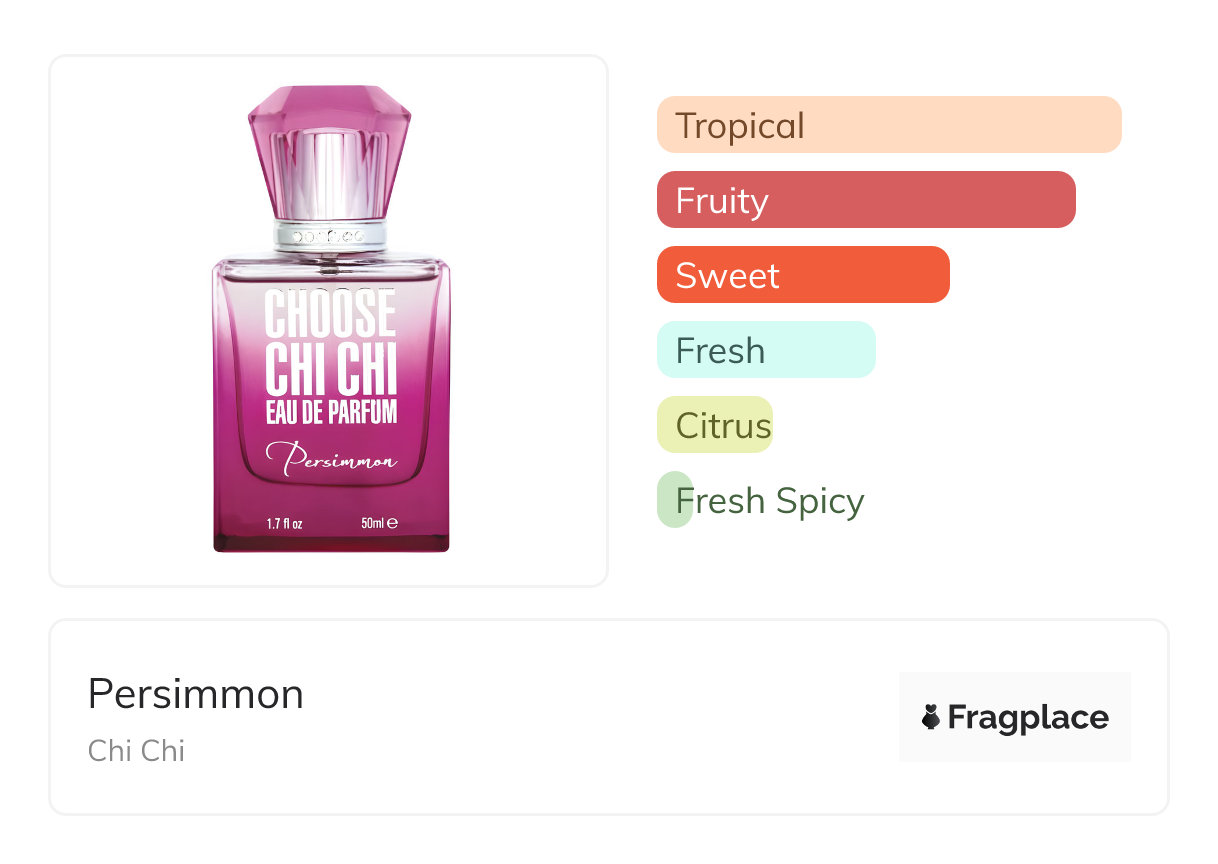1218x864 pixels.
Task: Click the CHOOSE CHI CHI bottle text
Action: (330, 342)
